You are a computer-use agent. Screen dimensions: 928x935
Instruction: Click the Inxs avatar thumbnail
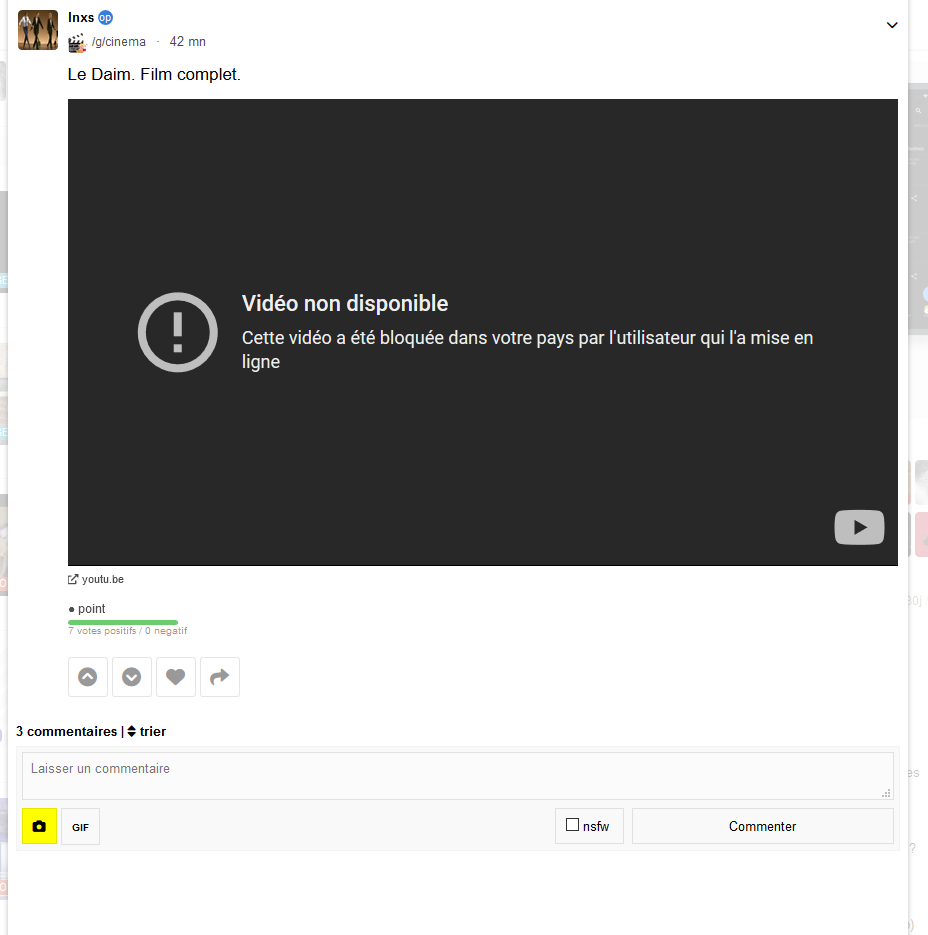pos(38,30)
